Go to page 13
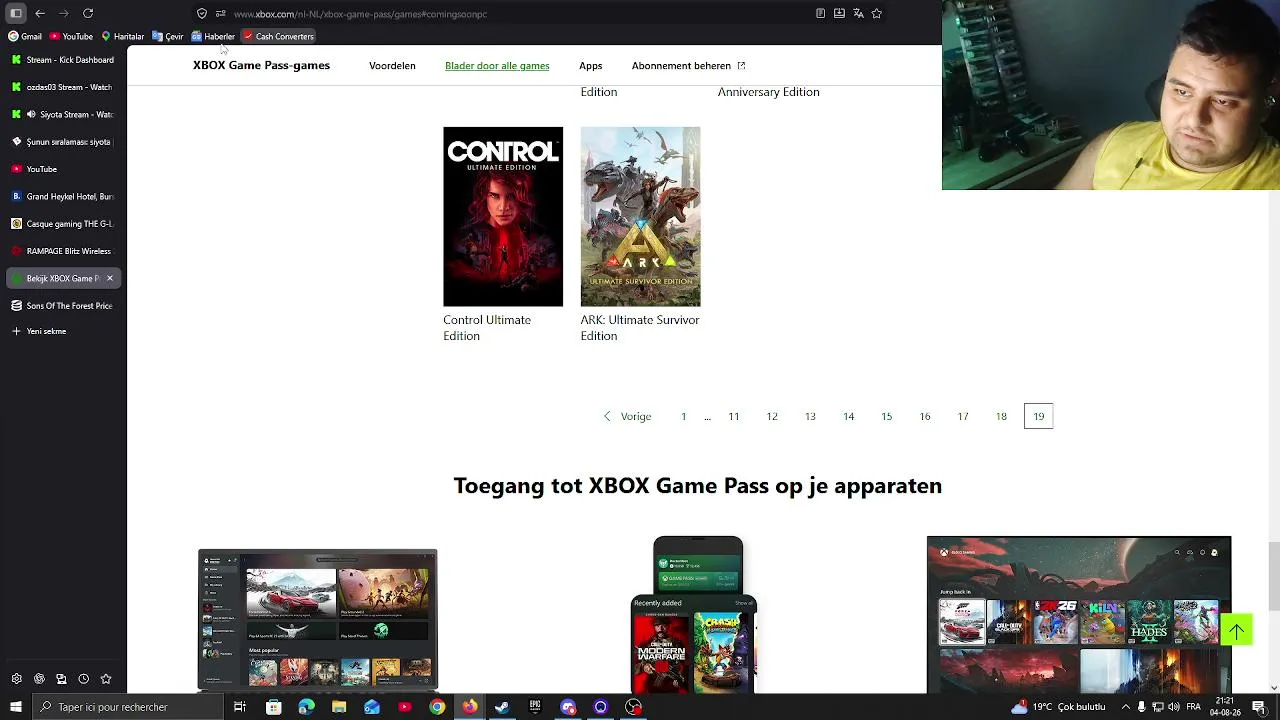This screenshot has height=720, width=1280. [810, 416]
